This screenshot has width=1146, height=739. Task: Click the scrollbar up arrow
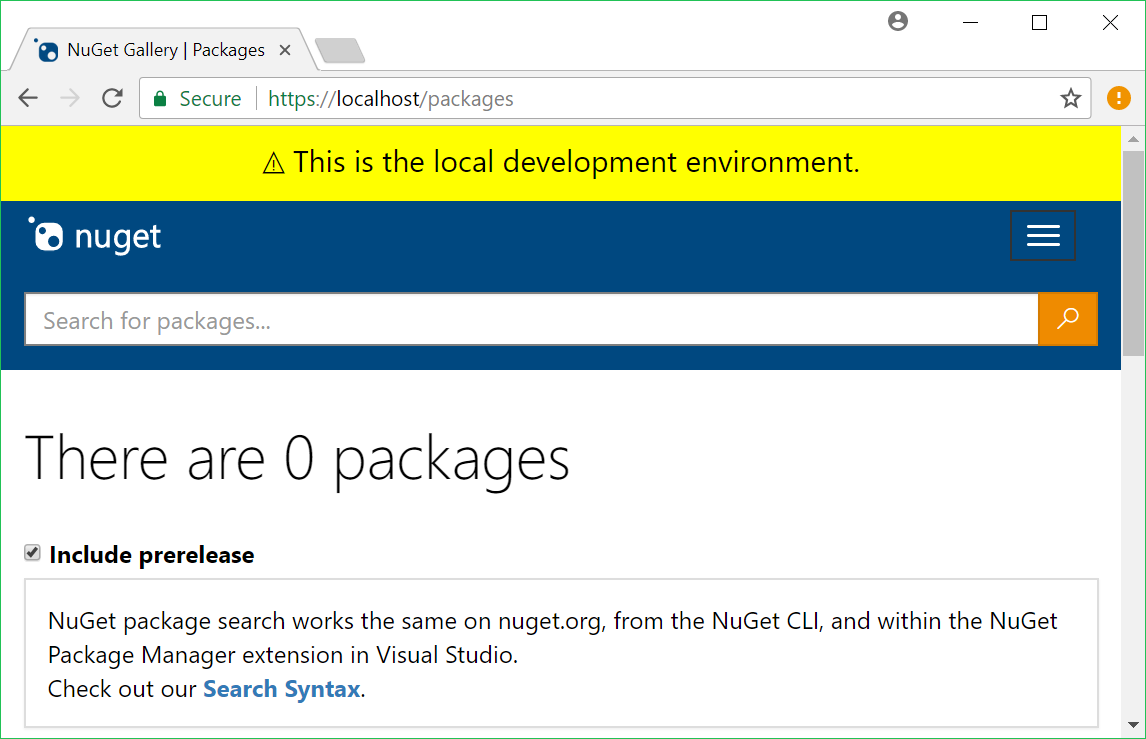1133,139
